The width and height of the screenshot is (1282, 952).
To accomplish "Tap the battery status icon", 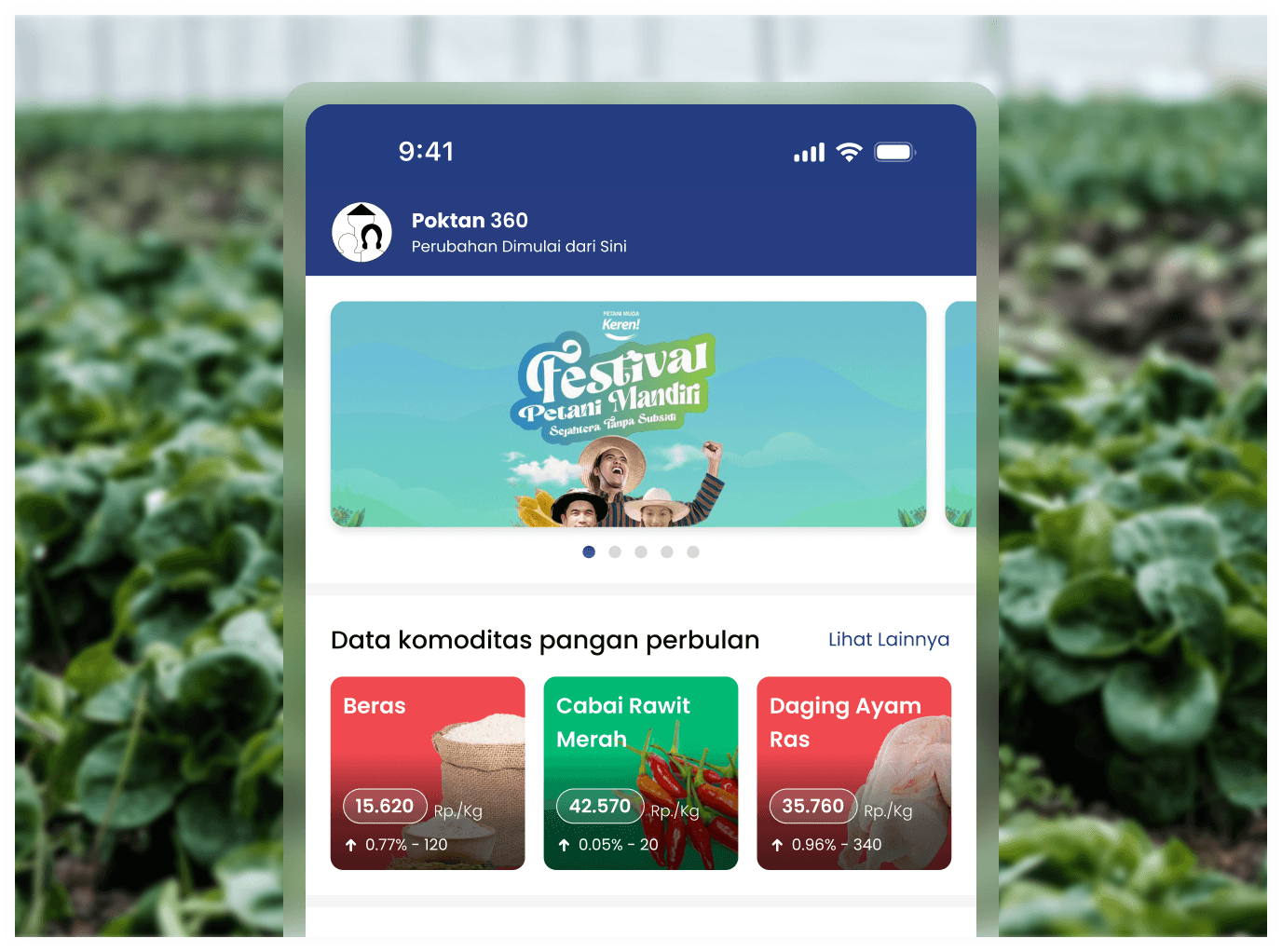I will tap(895, 152).
